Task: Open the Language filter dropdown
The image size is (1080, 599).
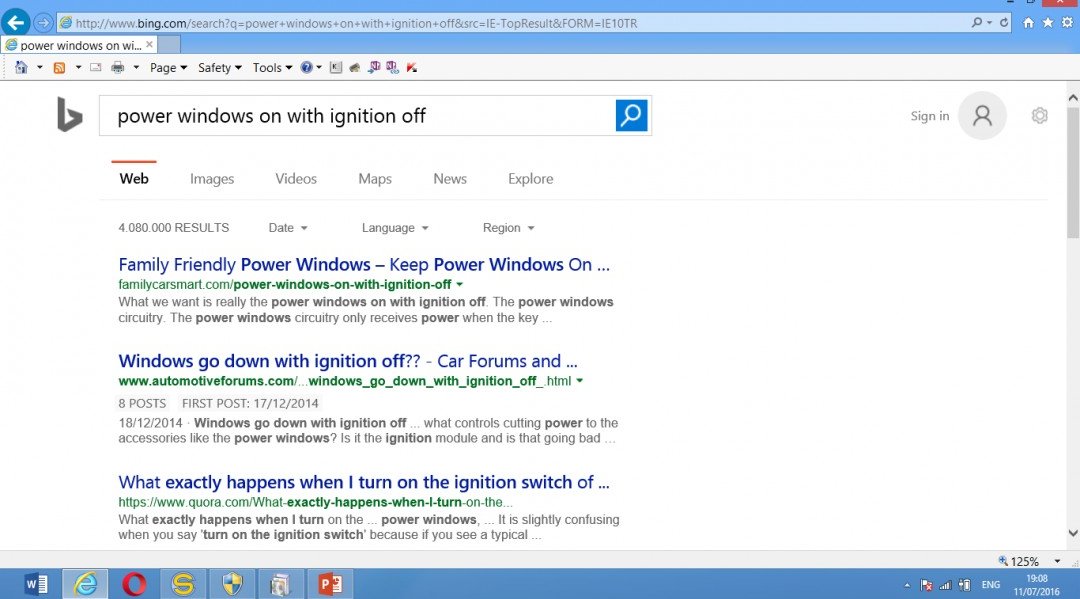Action: (395, 228)
